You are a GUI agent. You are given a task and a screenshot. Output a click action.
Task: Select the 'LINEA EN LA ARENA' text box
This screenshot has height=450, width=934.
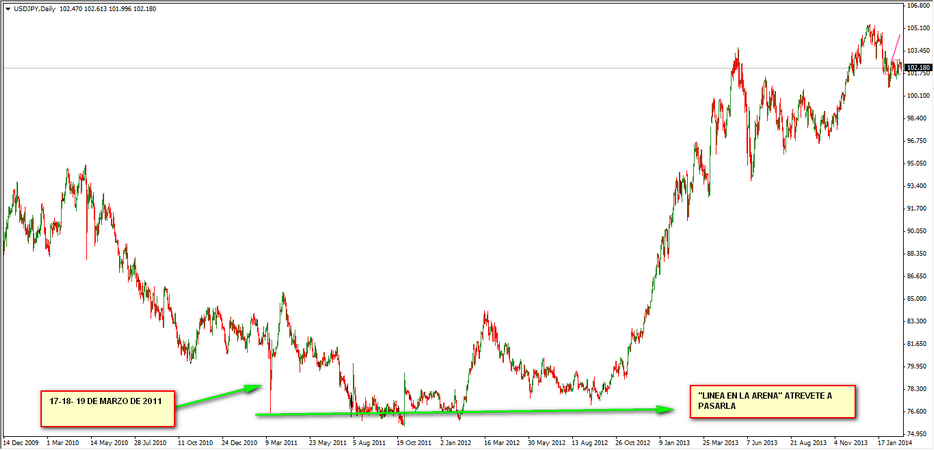click(x=773, y=401)
